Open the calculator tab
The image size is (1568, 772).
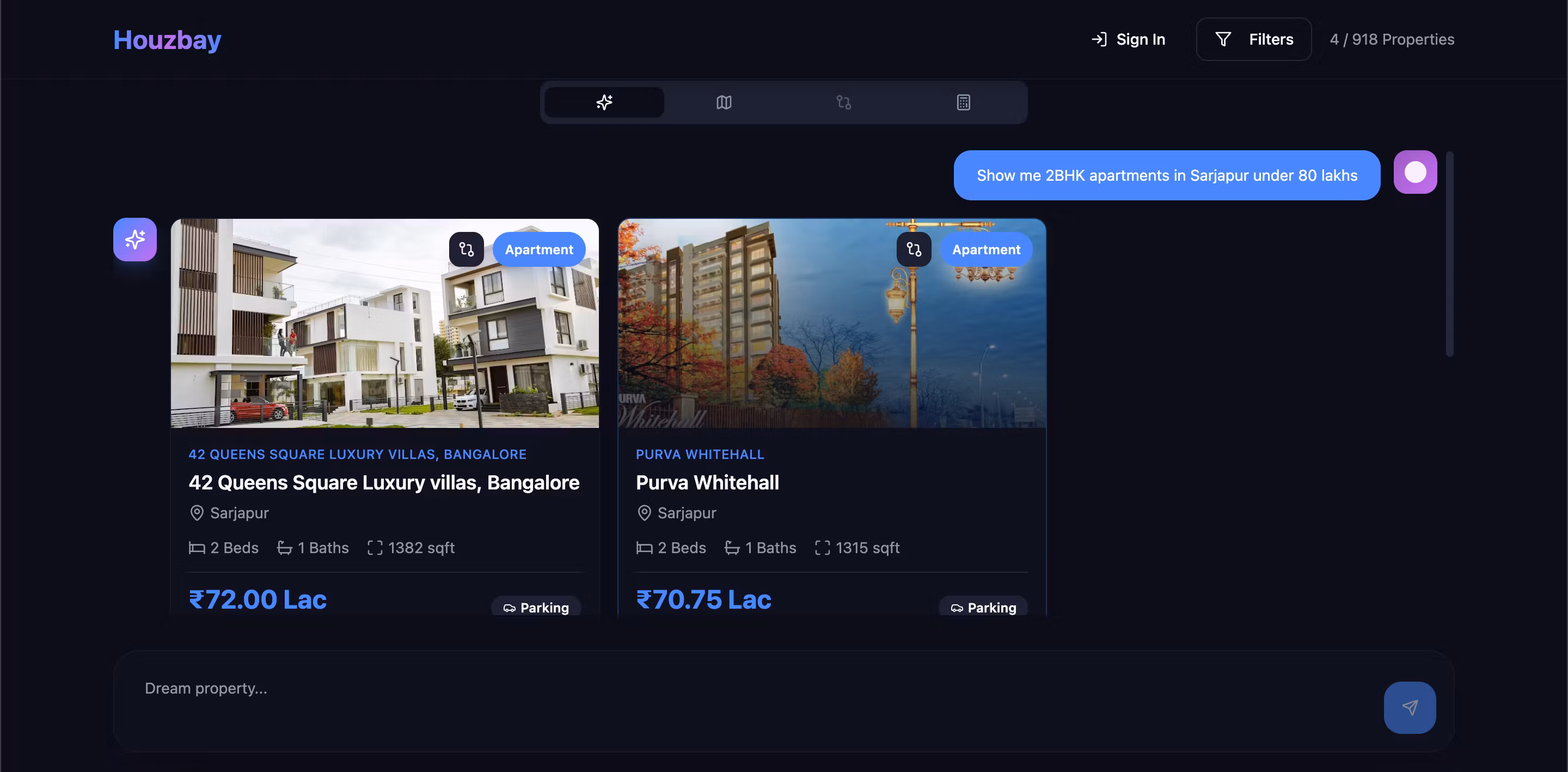pos(963,102)
